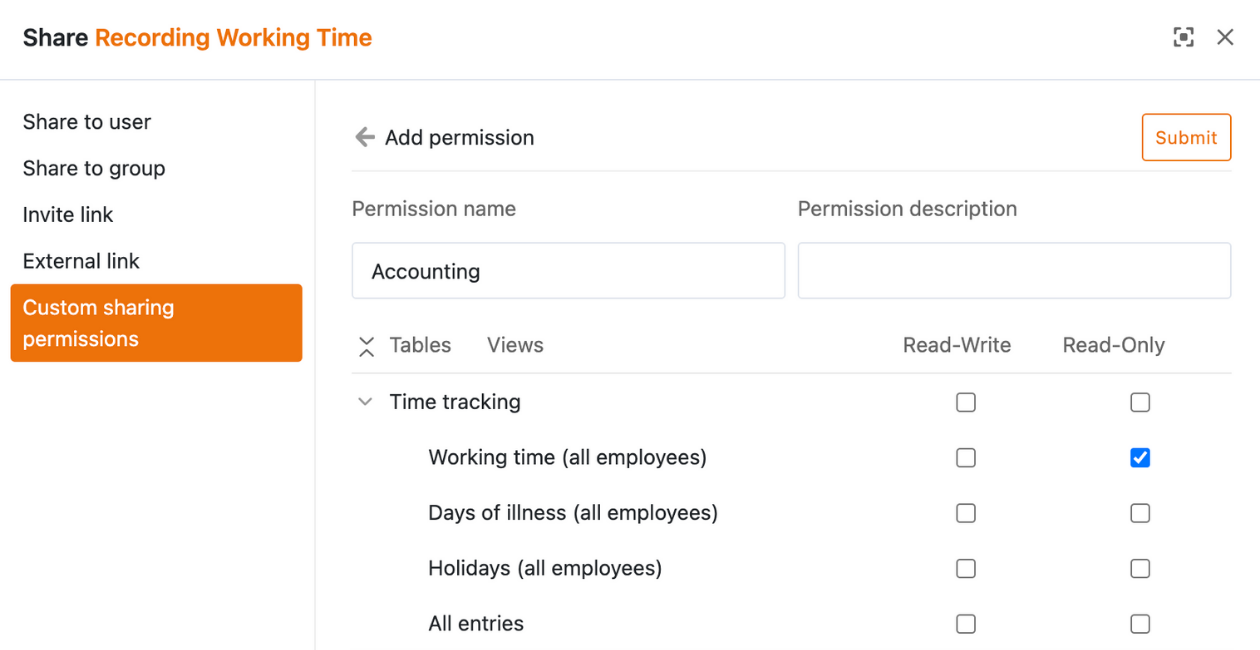Click the collapse-all icon next to Tables
The image size is (1260, 650).
coord(366,346)
